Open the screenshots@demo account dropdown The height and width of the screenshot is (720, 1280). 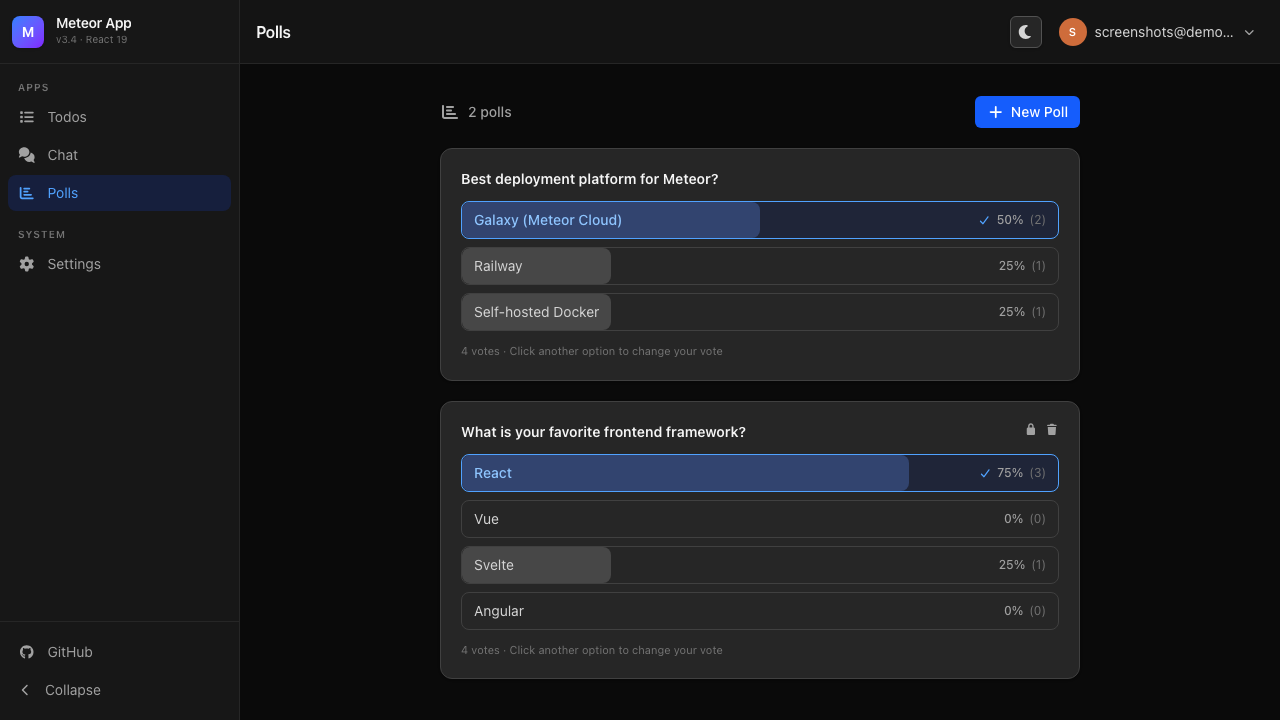coord(1157,31)
